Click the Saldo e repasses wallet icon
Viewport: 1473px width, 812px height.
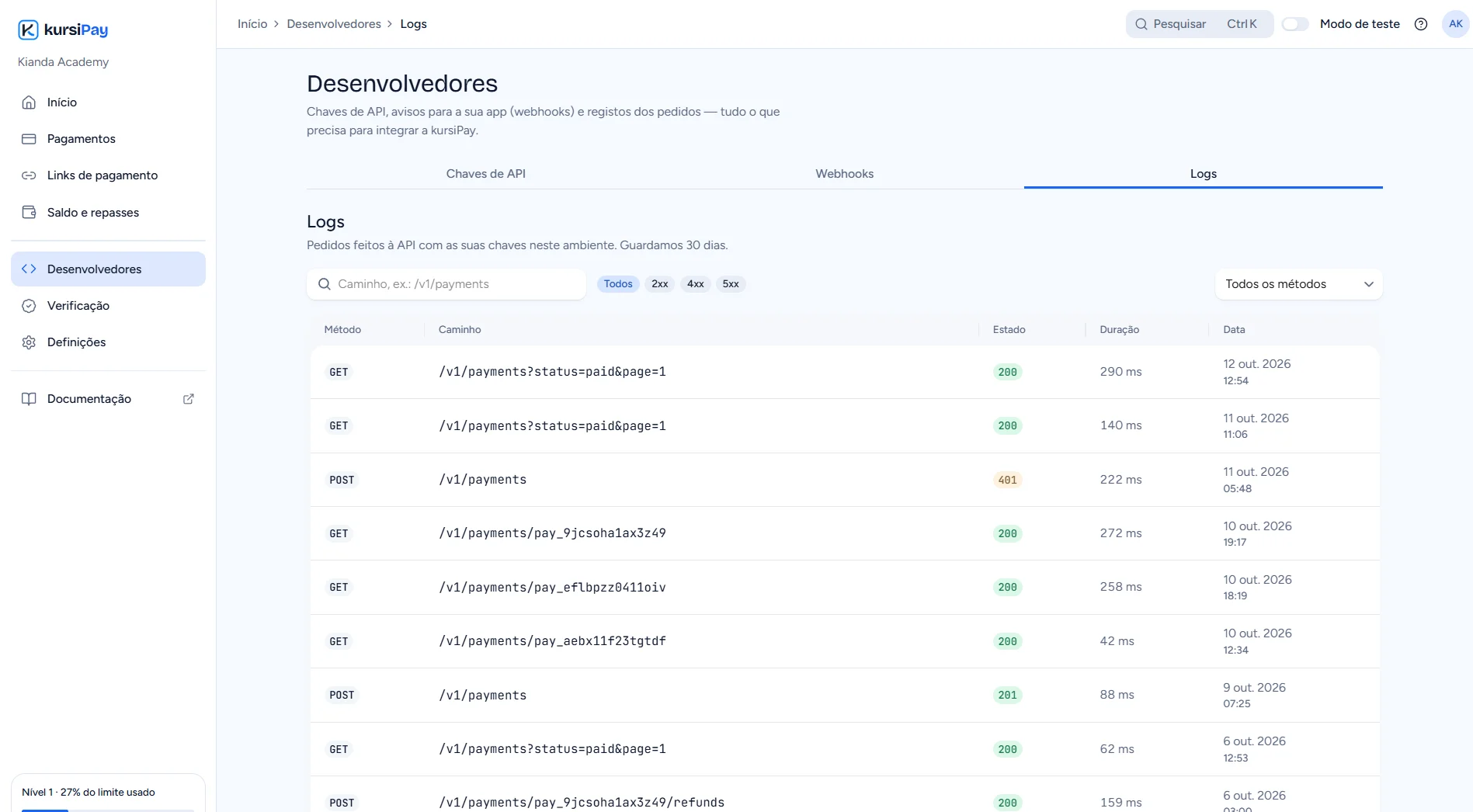coord(29,213)
